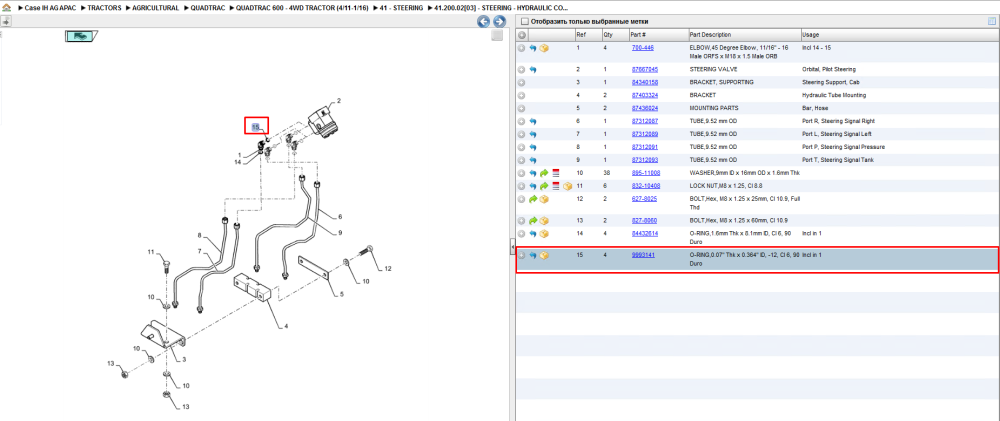
Task: Open the '41 - STEERING' breadcrumb
Action: 402,8
